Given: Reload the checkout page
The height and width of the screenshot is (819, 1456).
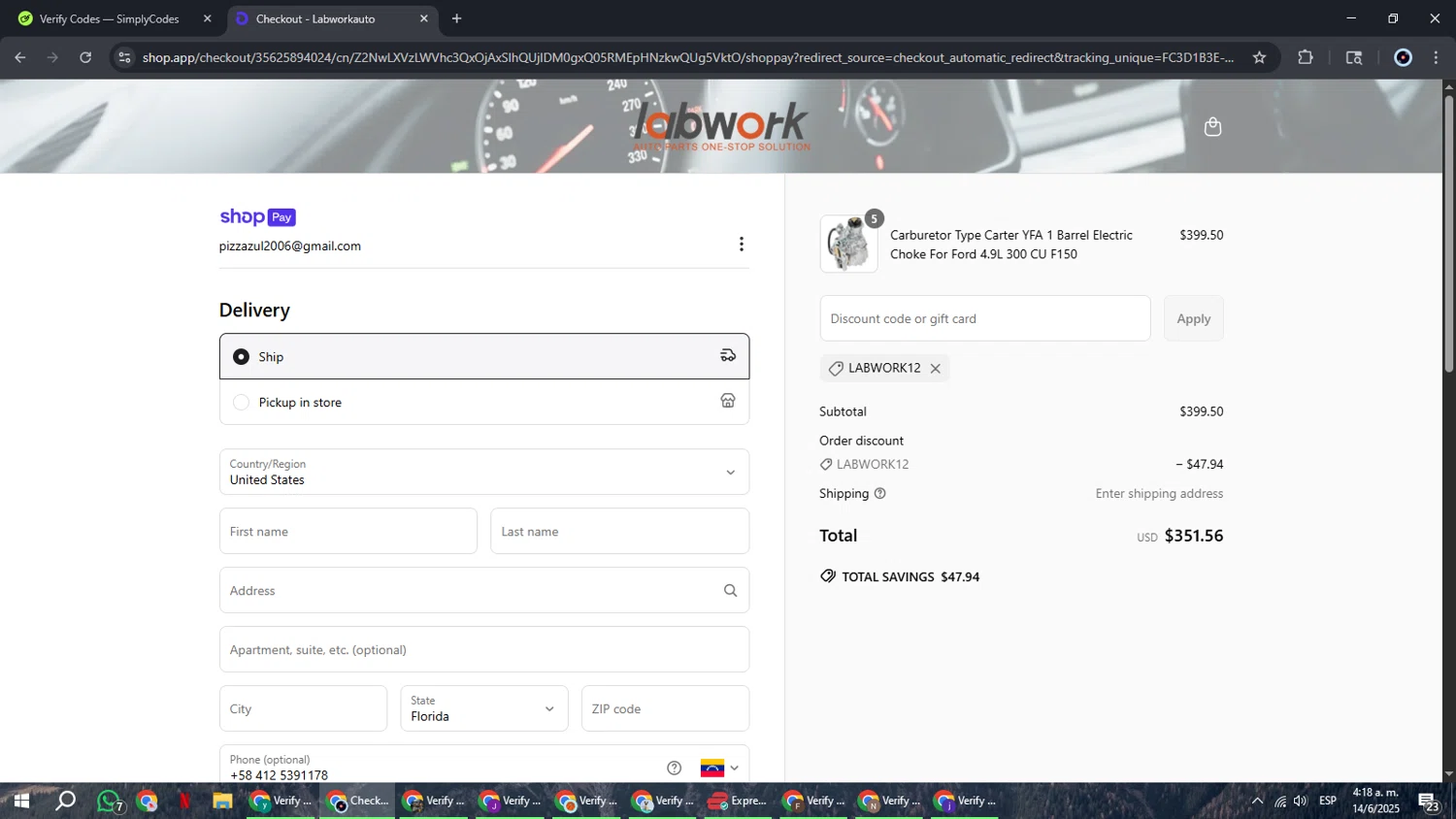Looking at the screenshot, I should point(85,57).
